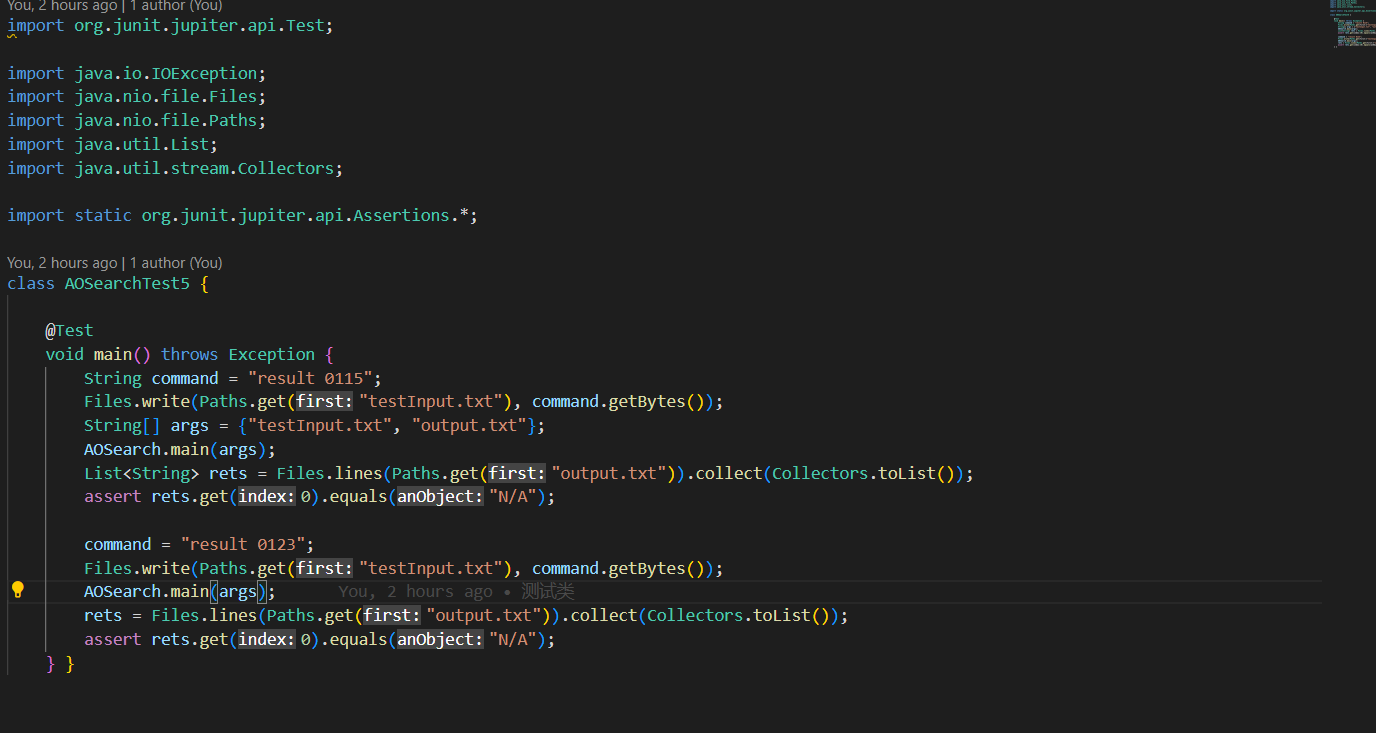Click Collectors in the java.util.stream import line

(285, 168)
